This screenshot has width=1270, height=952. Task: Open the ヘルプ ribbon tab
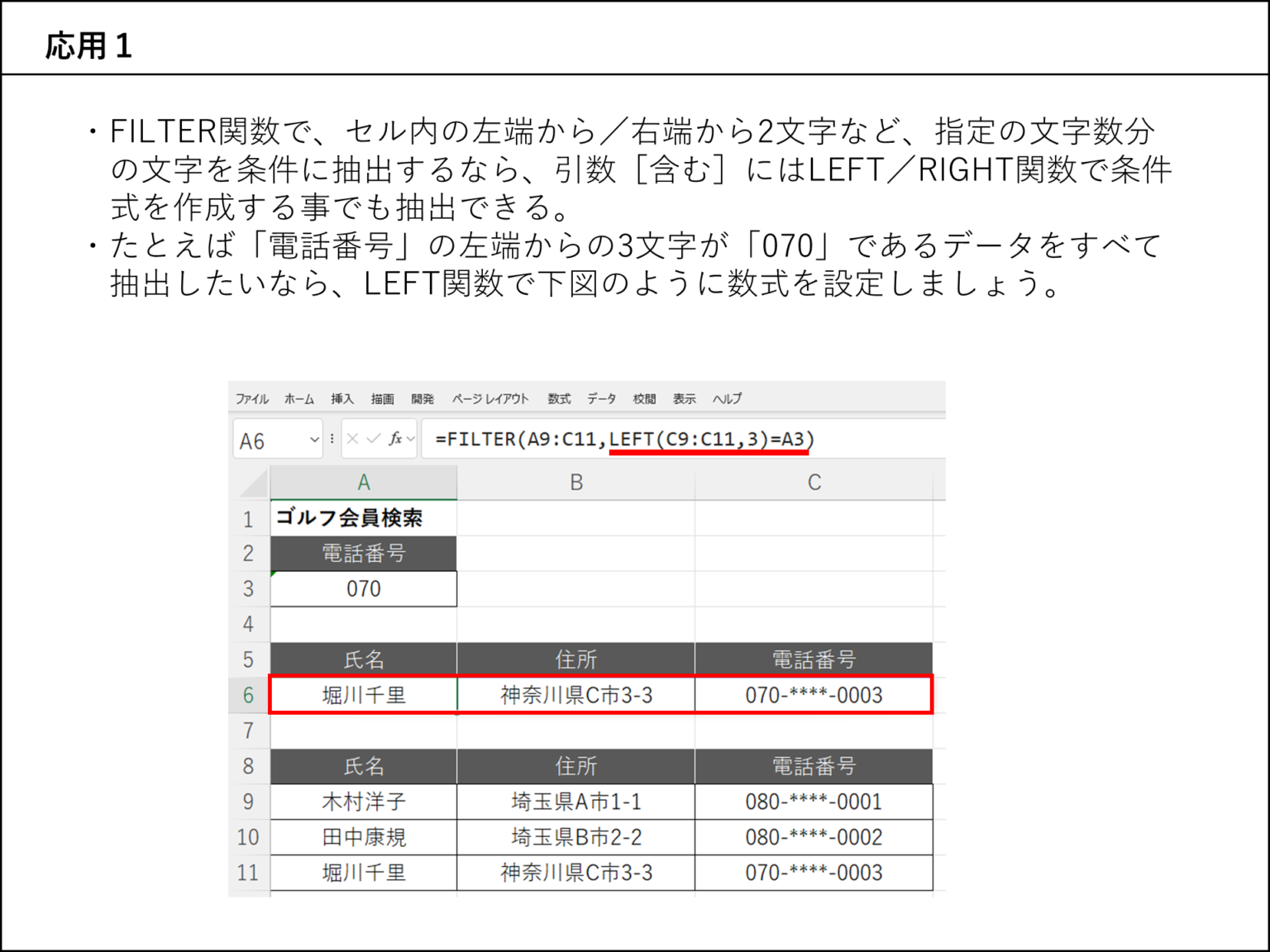(725, 398)
